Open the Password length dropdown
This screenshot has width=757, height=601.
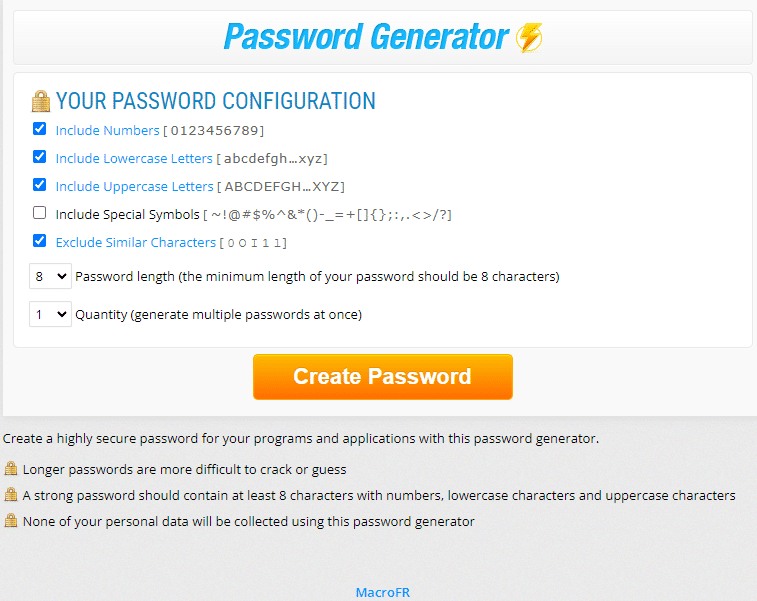(x=50, y=276)
